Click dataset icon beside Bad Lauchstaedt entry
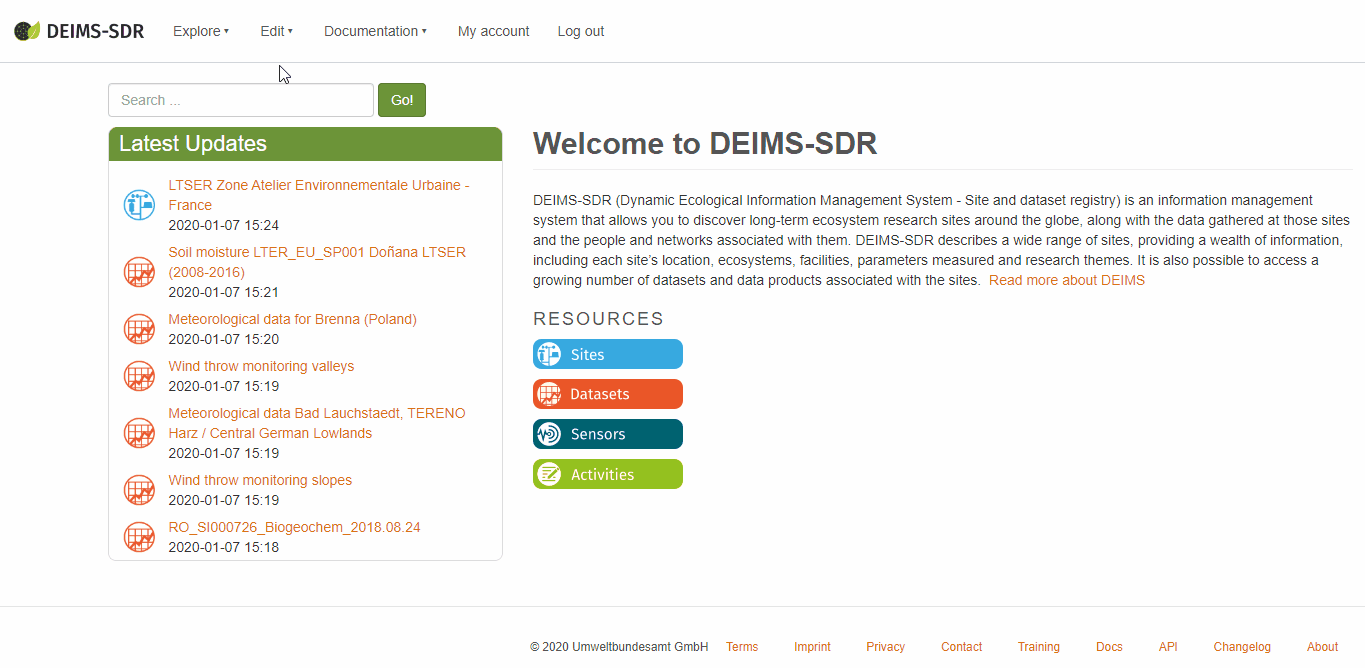The height and width of the screenshot is (668, 1365). [139, 433]
